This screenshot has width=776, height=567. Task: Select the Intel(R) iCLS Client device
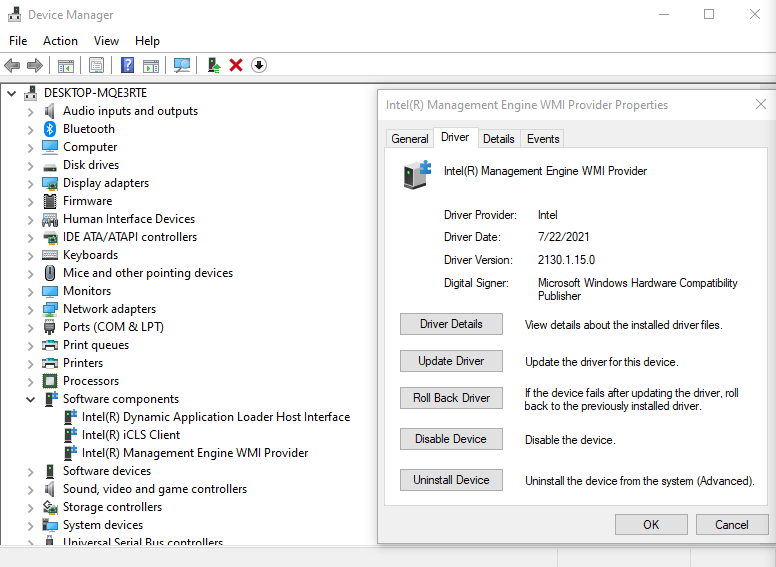pos(131,435)
